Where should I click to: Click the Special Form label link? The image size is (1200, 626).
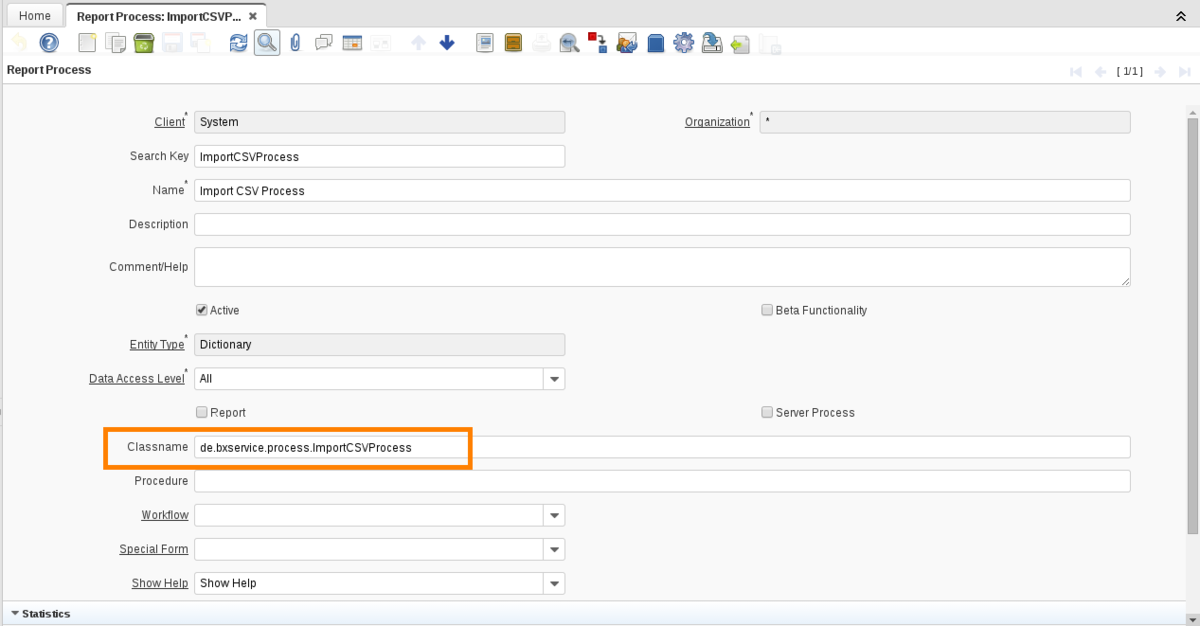[153, 549]
